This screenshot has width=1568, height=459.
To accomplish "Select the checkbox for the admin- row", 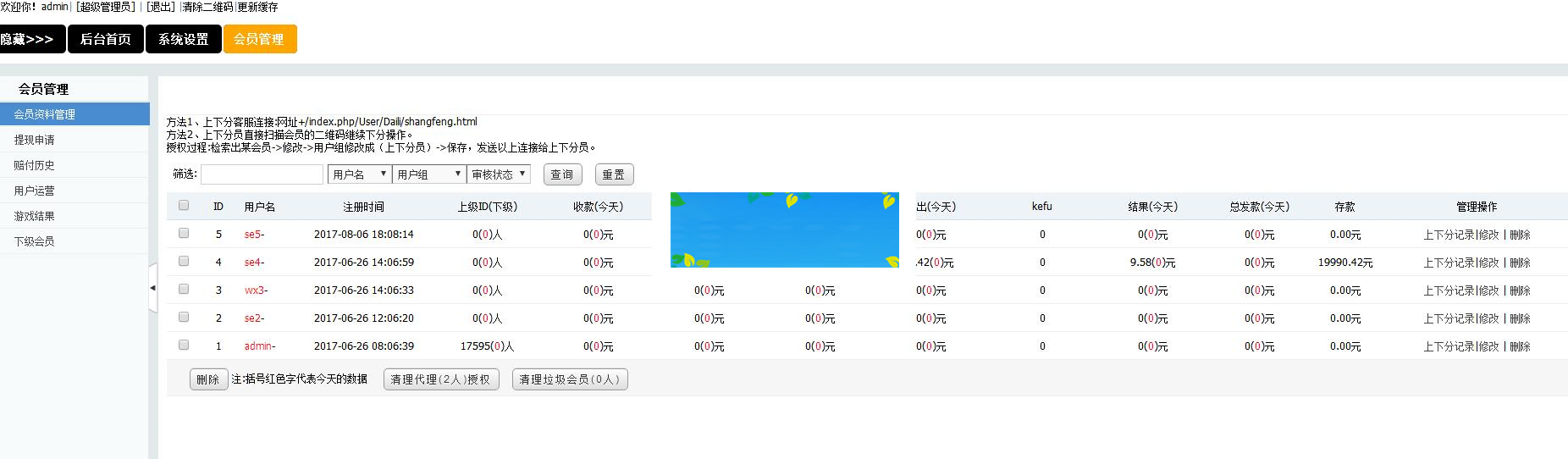I will tap(184, 346).
